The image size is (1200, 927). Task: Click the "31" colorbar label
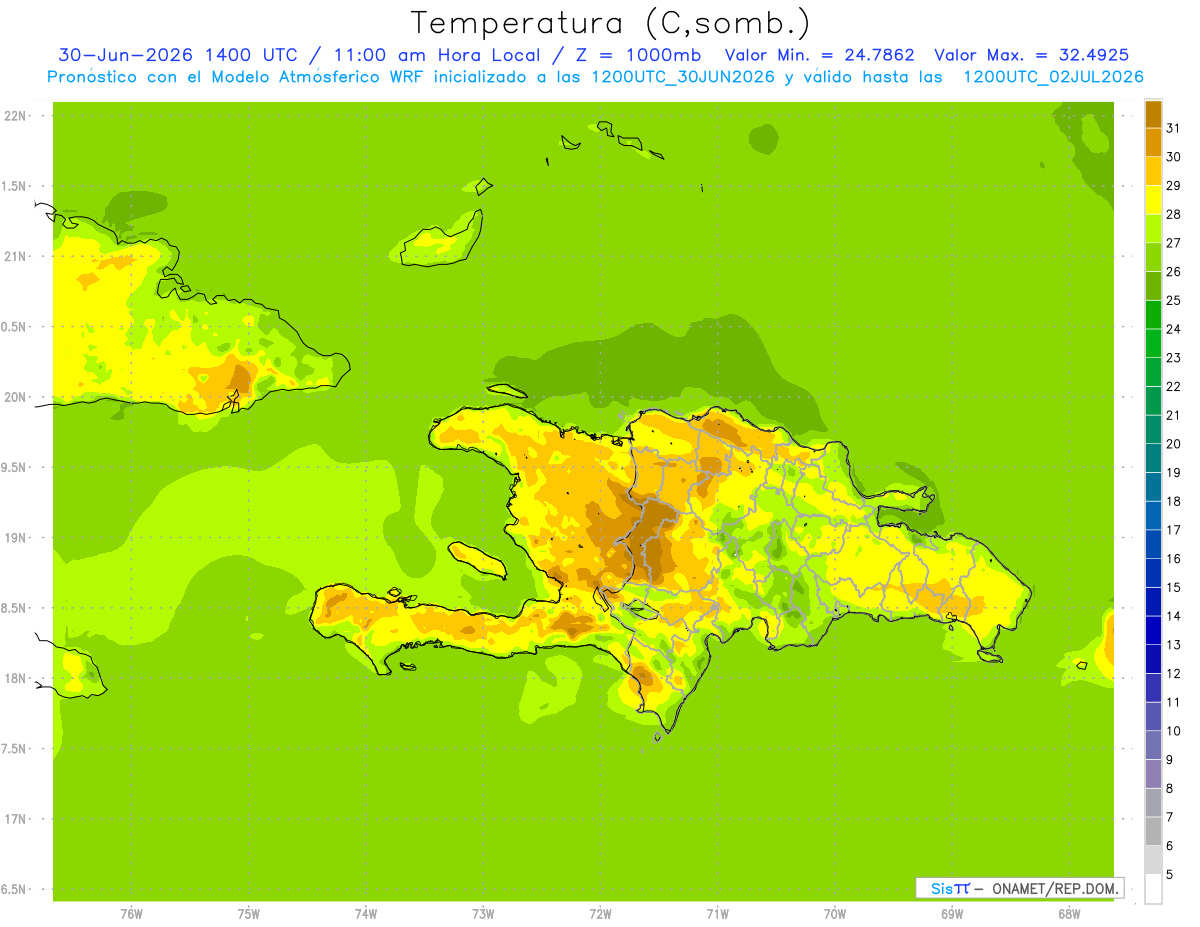coord(1173,128)
